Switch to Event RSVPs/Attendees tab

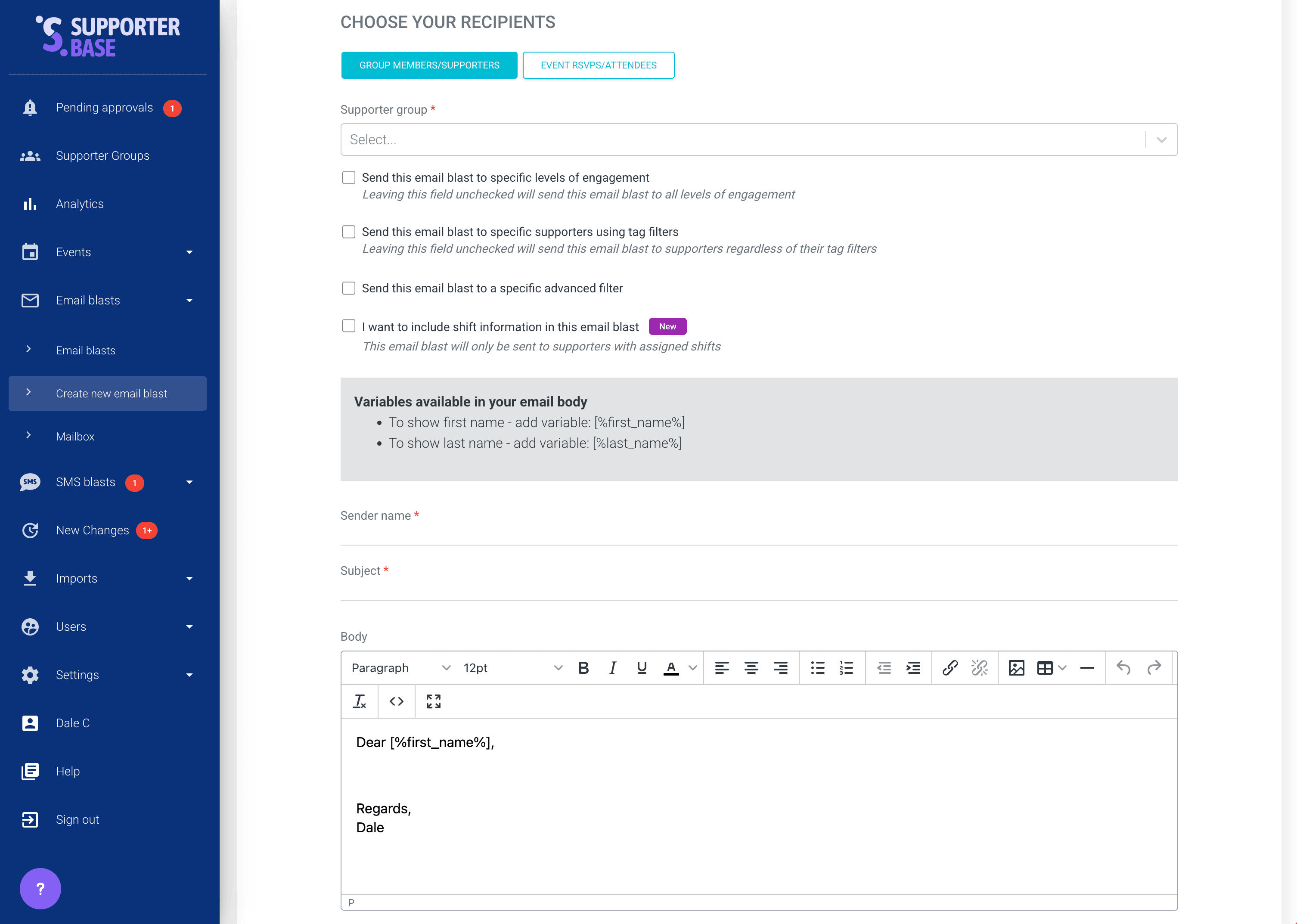[599, 65]
